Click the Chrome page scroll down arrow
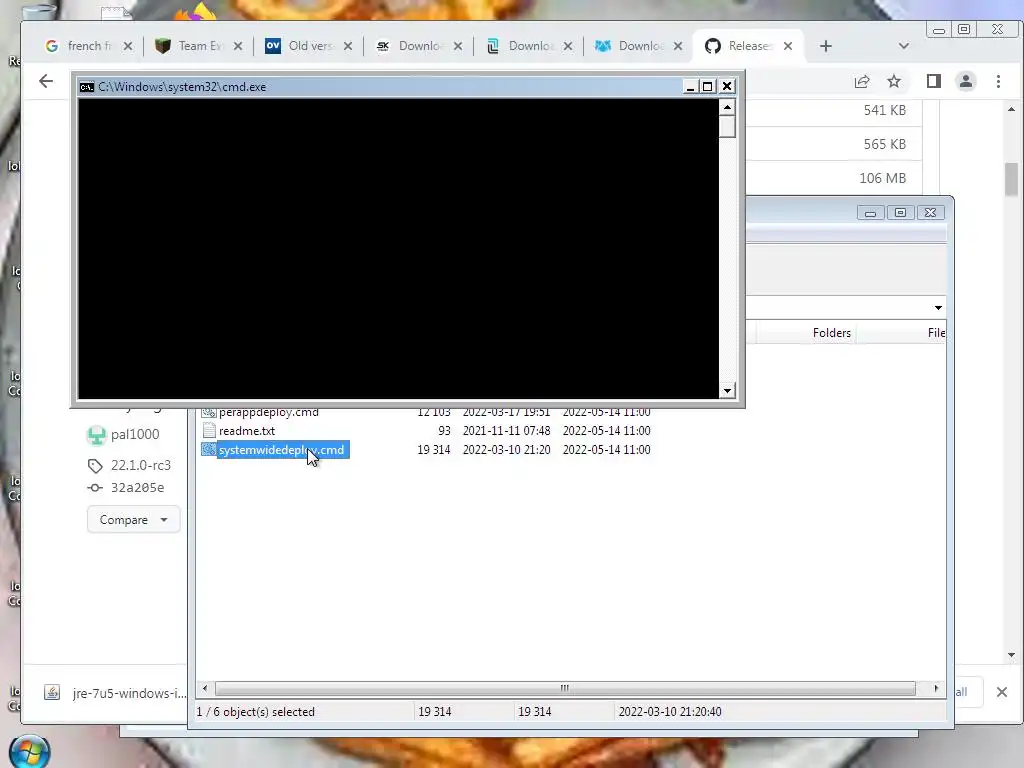Image resolution: width=1024 pixels, height=768 pixels. point(1012,655)
